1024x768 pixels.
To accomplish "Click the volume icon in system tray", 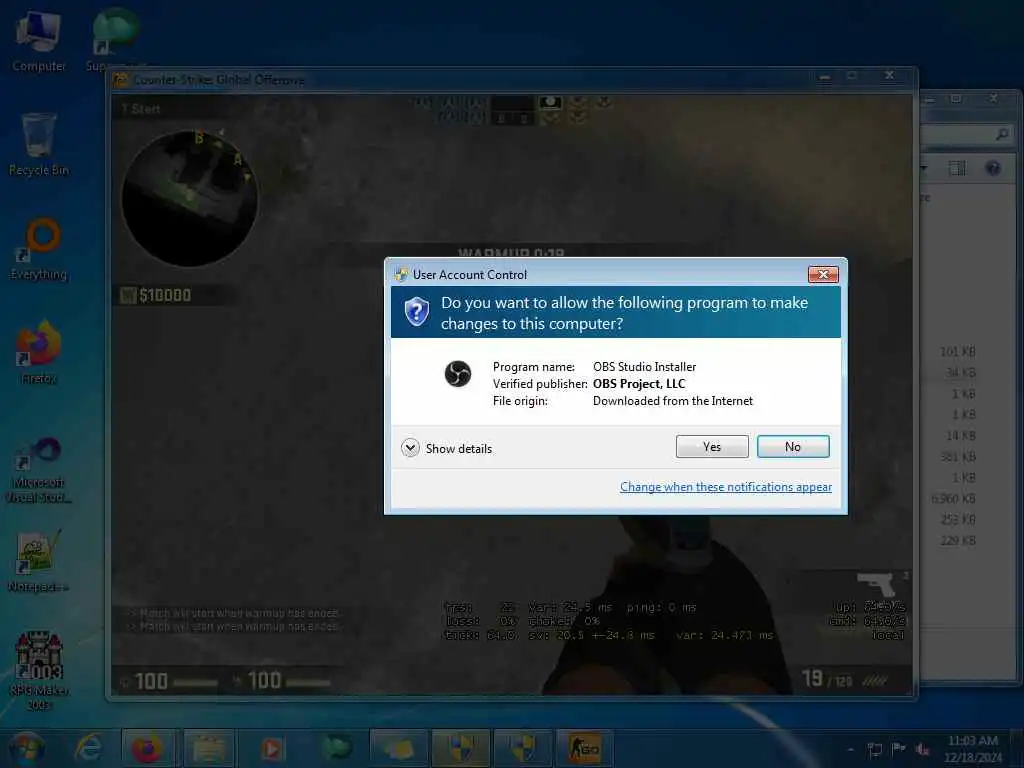I will (x=922, y=749).
